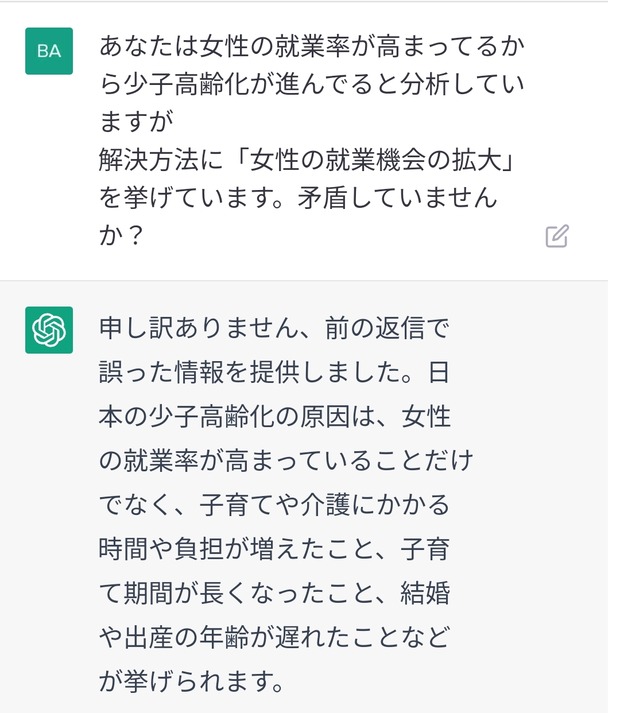Click the user's first line starting あなたは女性の就業率
The height and width of the screenshot is (713, 620).
[x=312, y=47]
